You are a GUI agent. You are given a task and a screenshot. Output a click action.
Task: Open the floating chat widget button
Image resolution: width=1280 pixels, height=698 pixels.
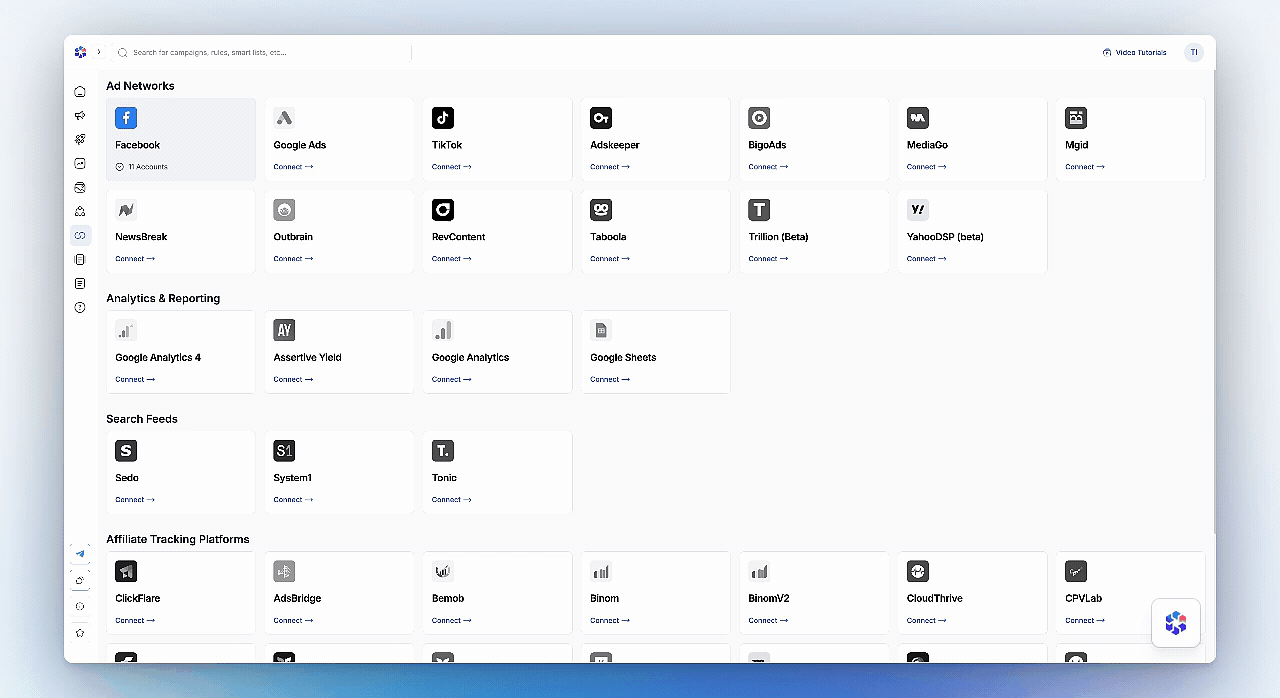coord(1176,623)
